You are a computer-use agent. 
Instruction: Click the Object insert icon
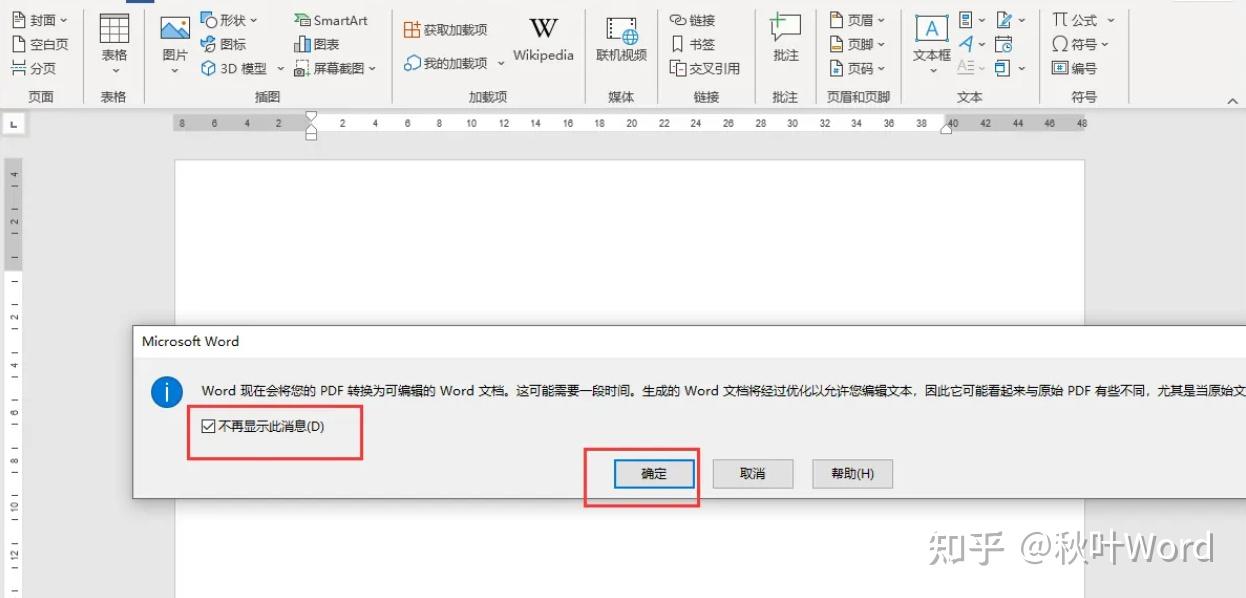coord(1003,68)
